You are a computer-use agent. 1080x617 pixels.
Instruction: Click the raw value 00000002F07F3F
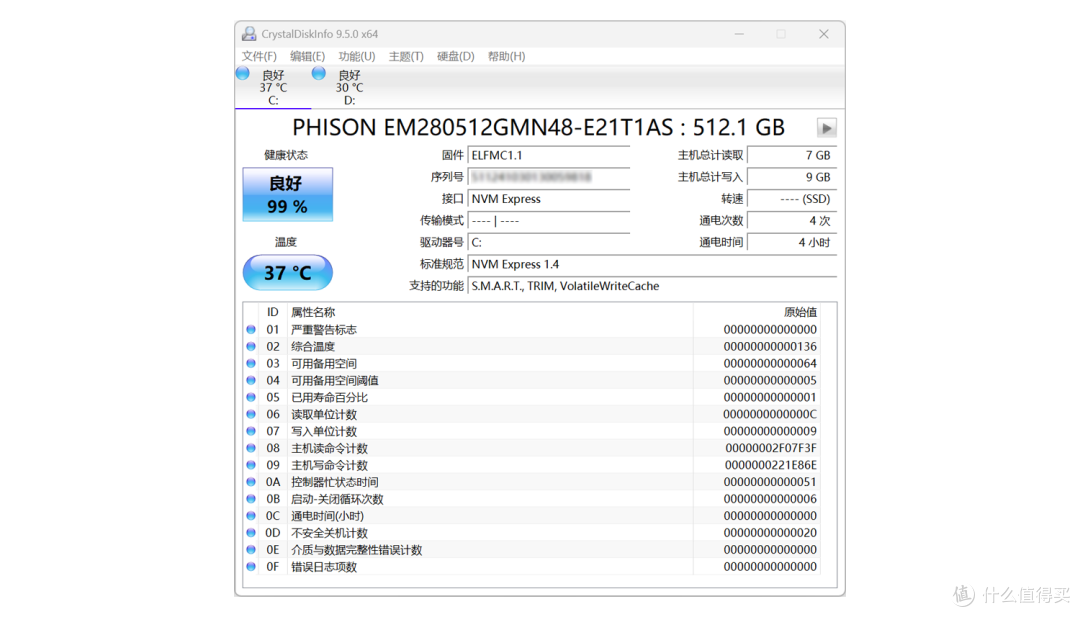click(771, 448)
